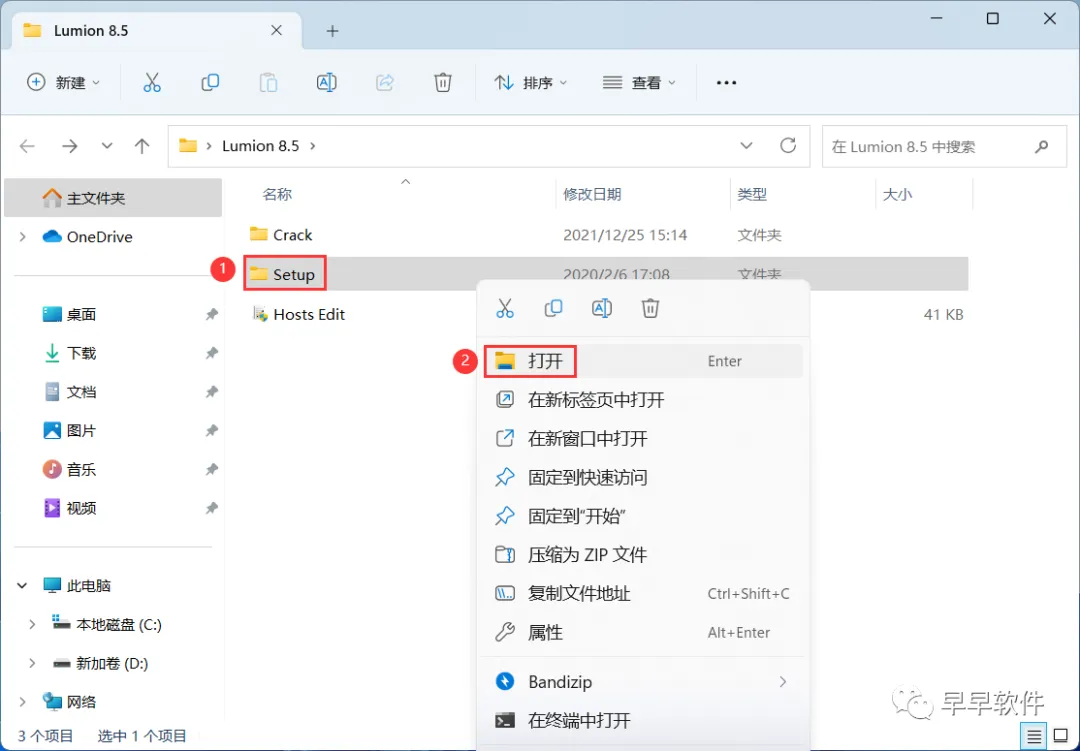Sort by the 修改日期 column header

tap(592, 195)
